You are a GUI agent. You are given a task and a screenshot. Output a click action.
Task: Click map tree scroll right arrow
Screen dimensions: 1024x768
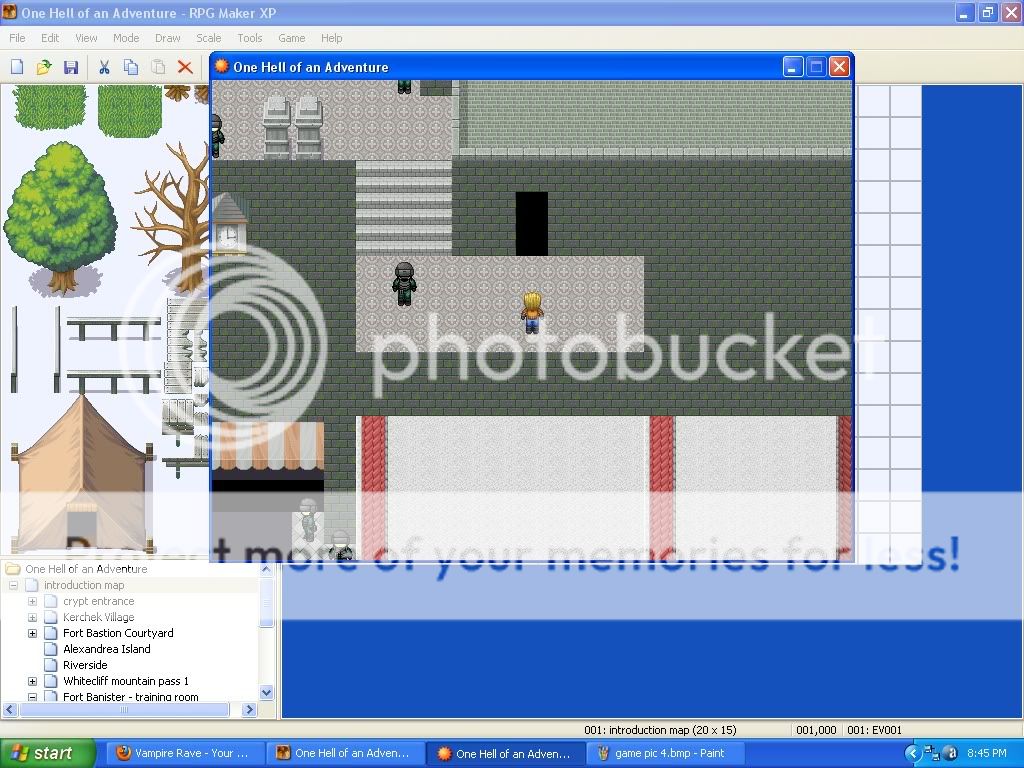pos(249,709)
